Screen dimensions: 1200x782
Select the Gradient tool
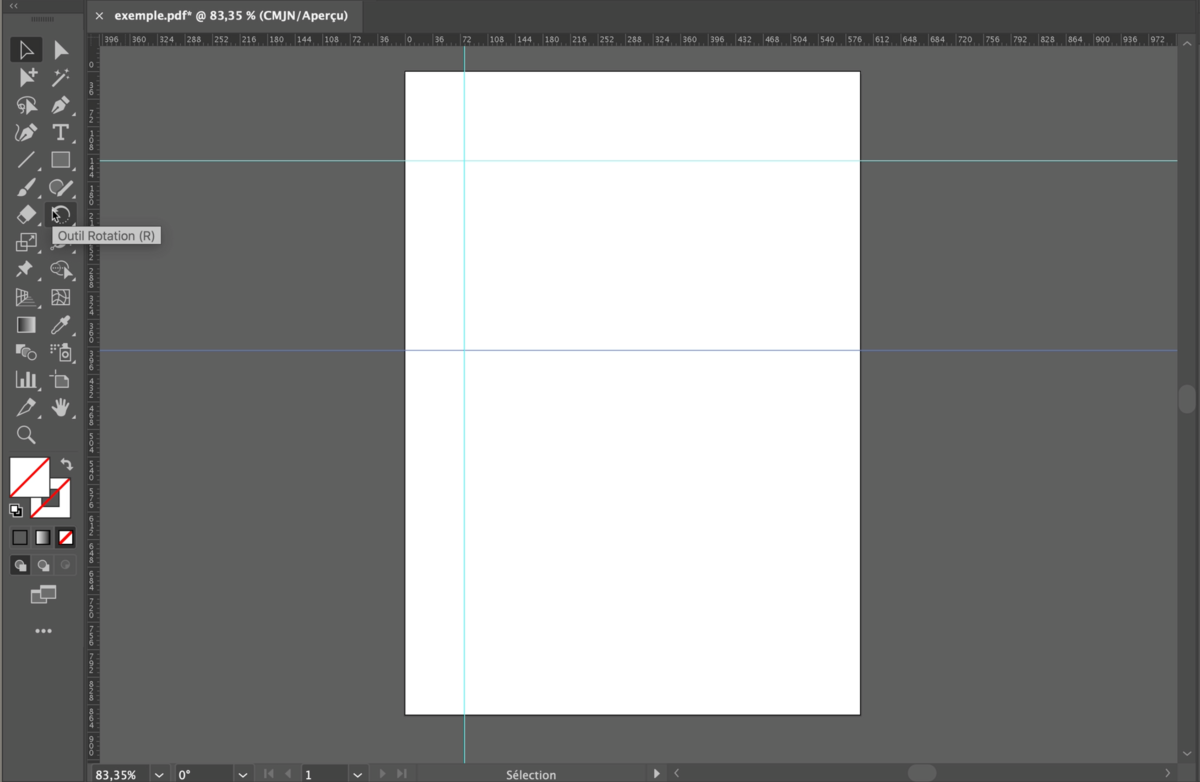click(x=26, y=324)
